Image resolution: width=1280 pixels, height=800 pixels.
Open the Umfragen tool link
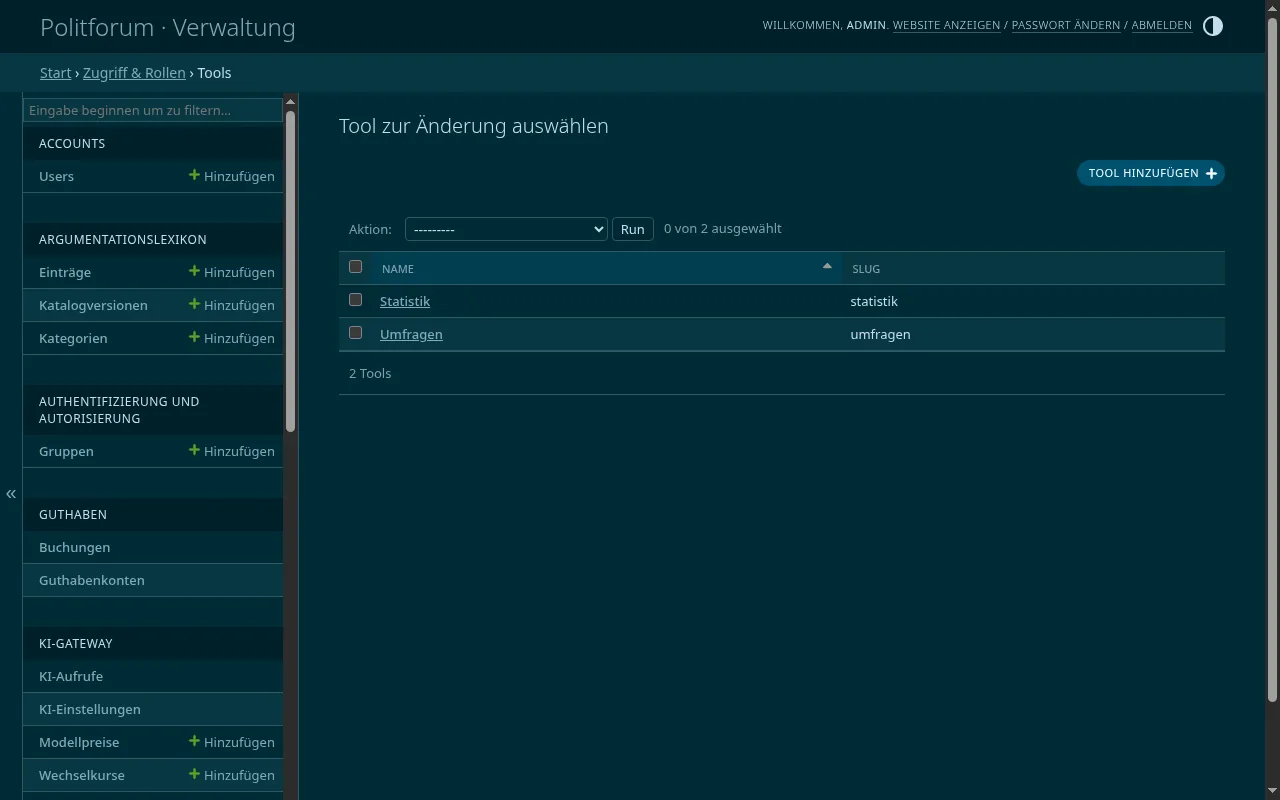(x=411, y=334)
